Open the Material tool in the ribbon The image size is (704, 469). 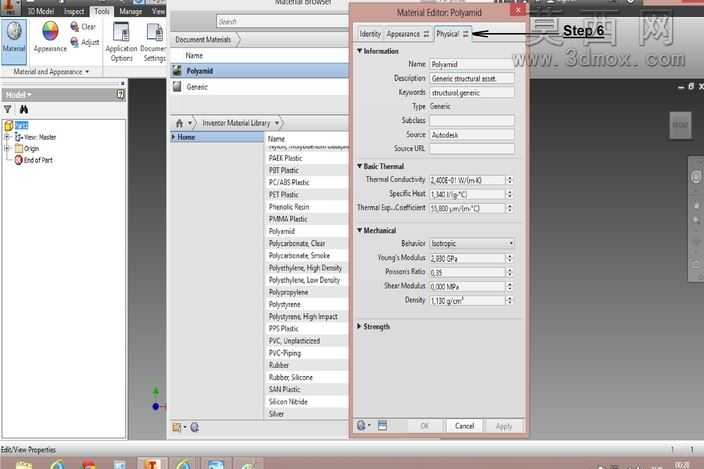pos(14,42)
